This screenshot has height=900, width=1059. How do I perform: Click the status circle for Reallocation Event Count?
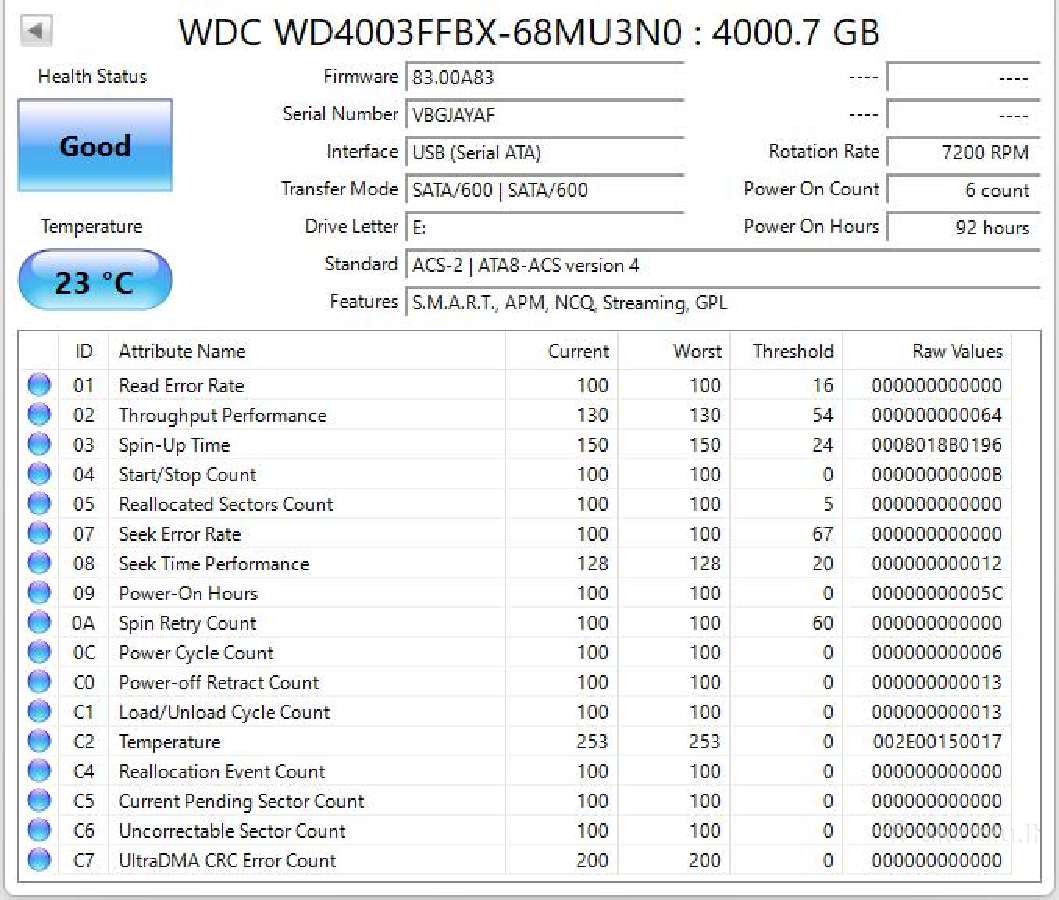(39, 771)
